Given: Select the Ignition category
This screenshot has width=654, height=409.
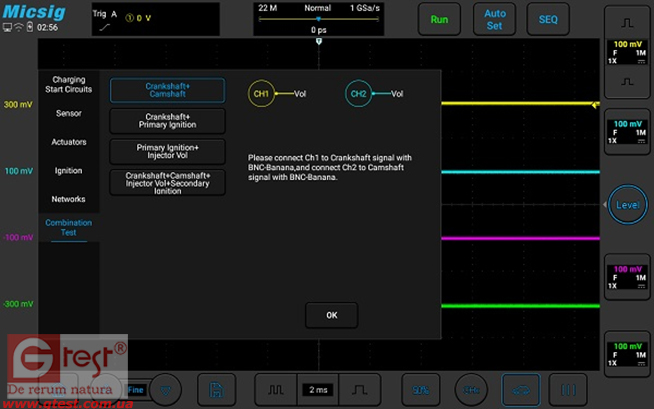Looking at the screenshot, I should tap(68, 171).
